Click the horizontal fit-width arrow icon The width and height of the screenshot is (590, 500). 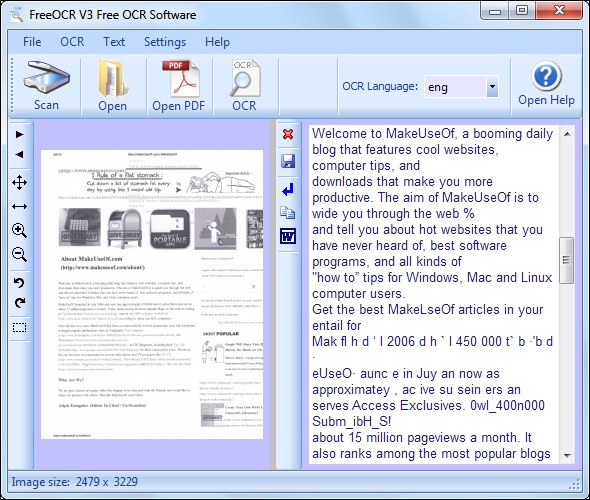point(20,207)
